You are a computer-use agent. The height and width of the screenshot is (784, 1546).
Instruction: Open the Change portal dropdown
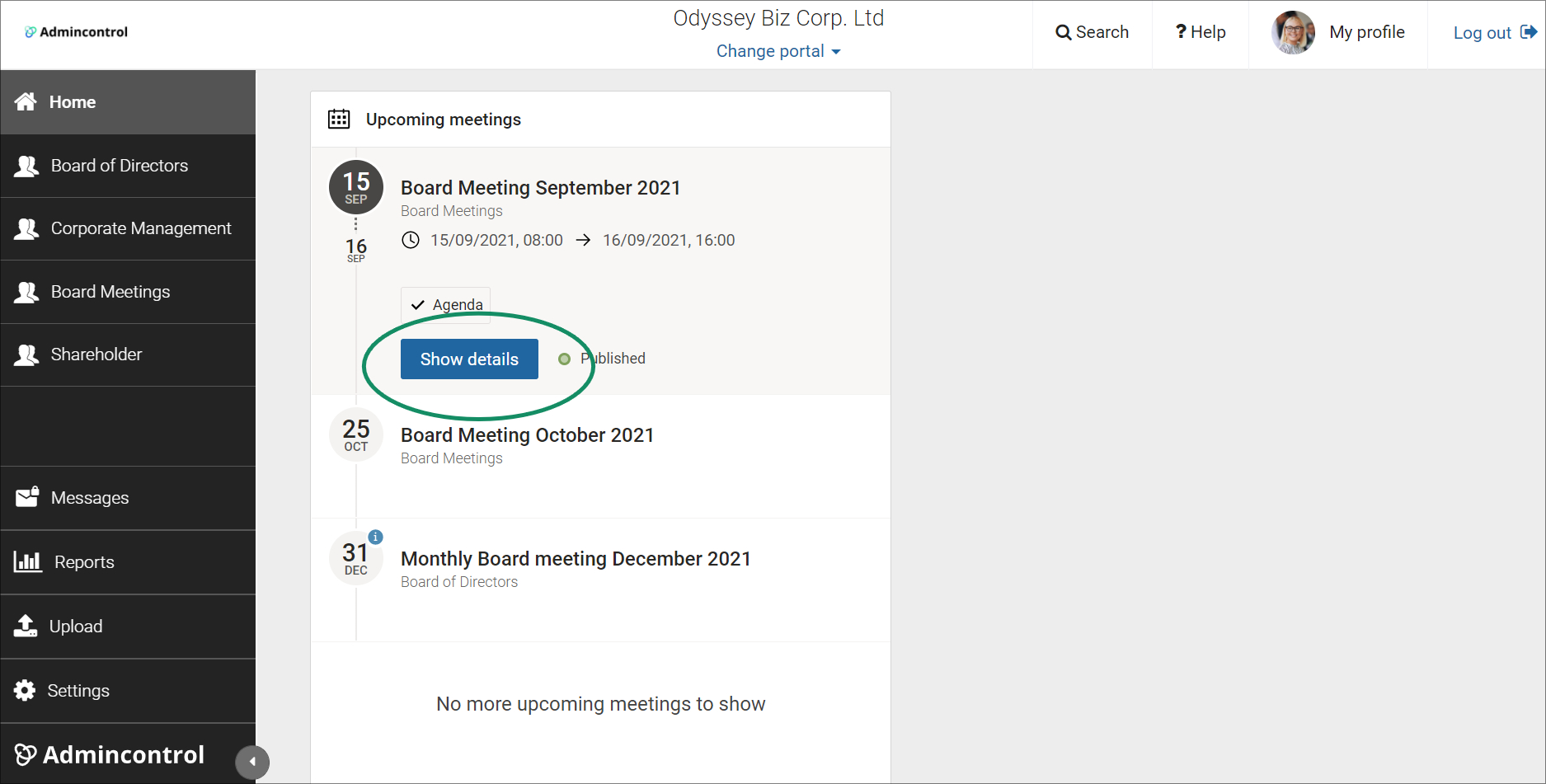click(778, 50)
